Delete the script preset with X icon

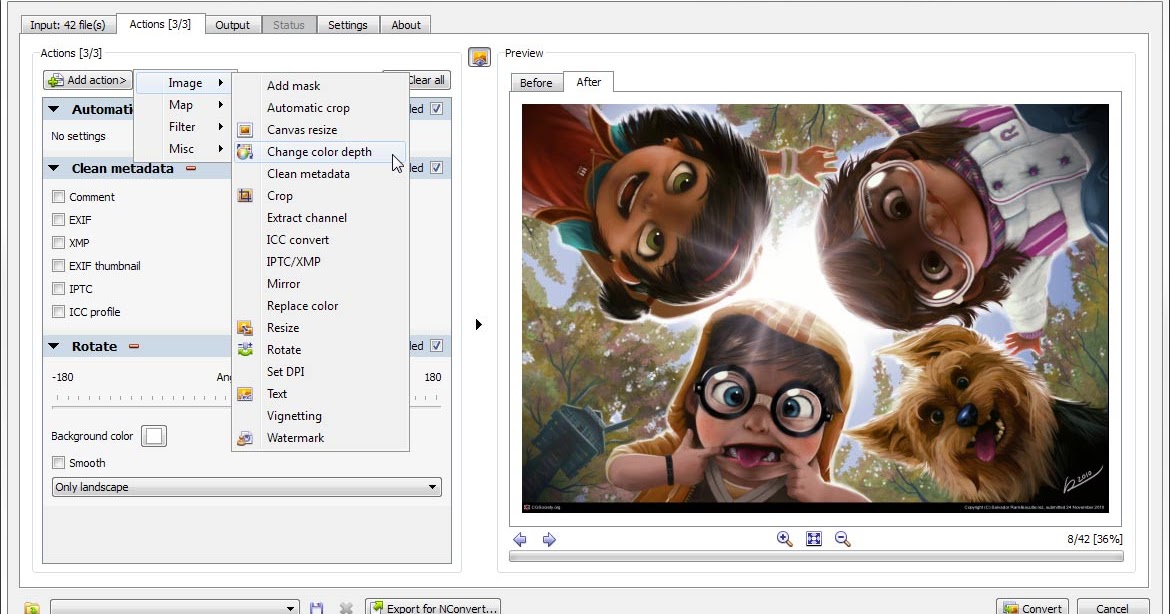(345, 608)
